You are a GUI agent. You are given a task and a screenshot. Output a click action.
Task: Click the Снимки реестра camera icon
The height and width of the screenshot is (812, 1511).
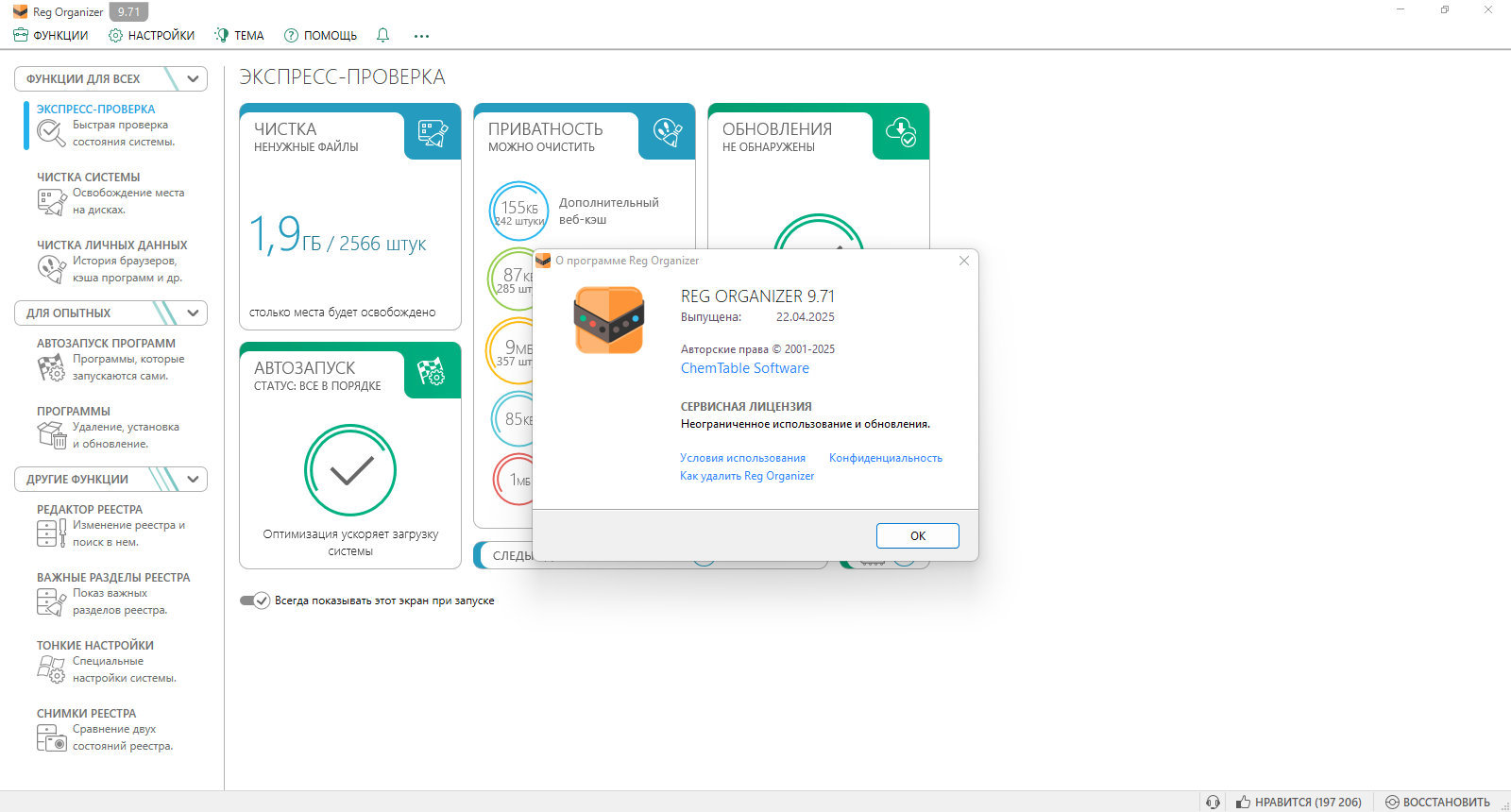51,737
